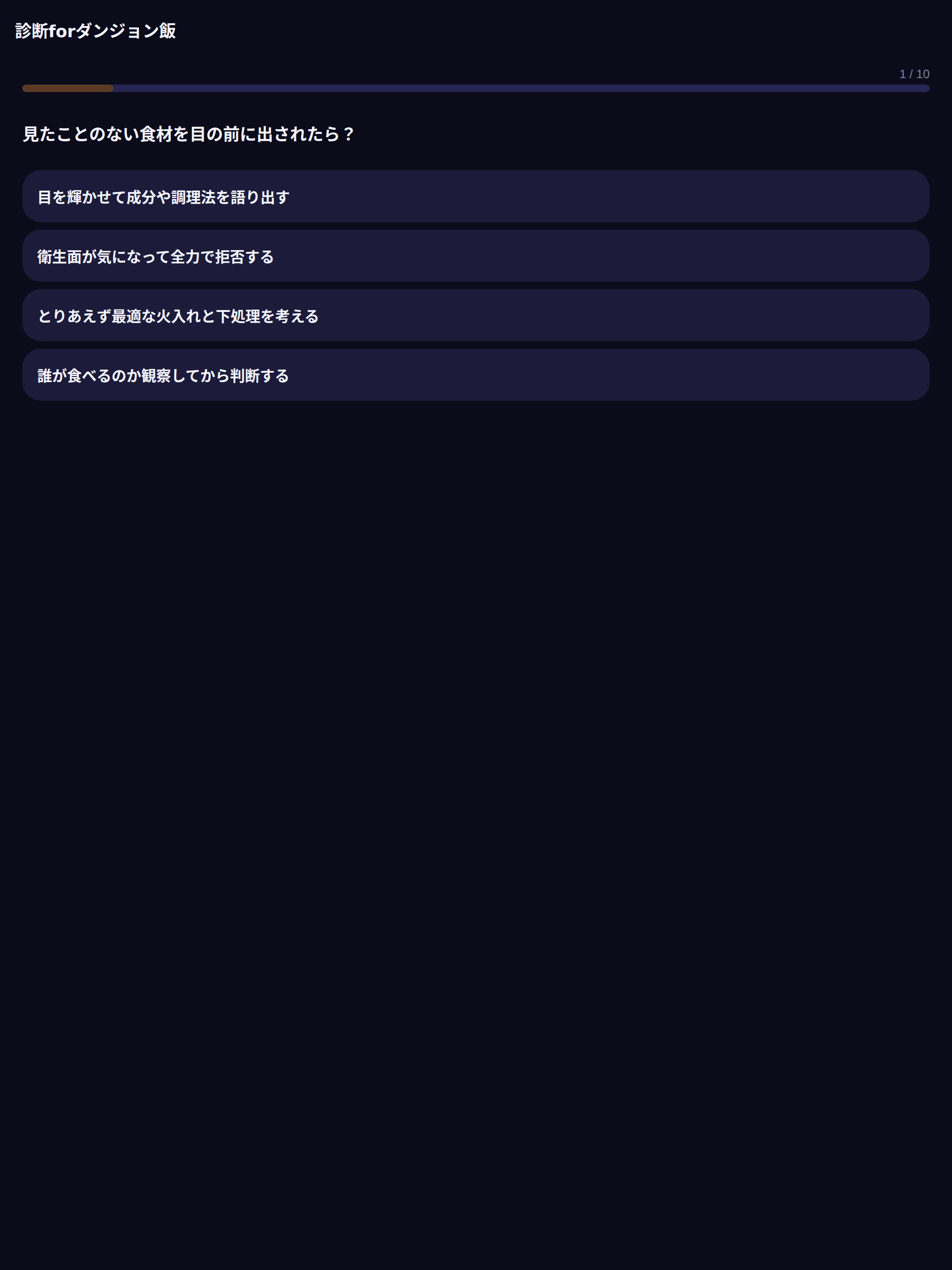Click the quiz progress indicator bar
The image size is (952, 1270).
(x=476, y=88)
